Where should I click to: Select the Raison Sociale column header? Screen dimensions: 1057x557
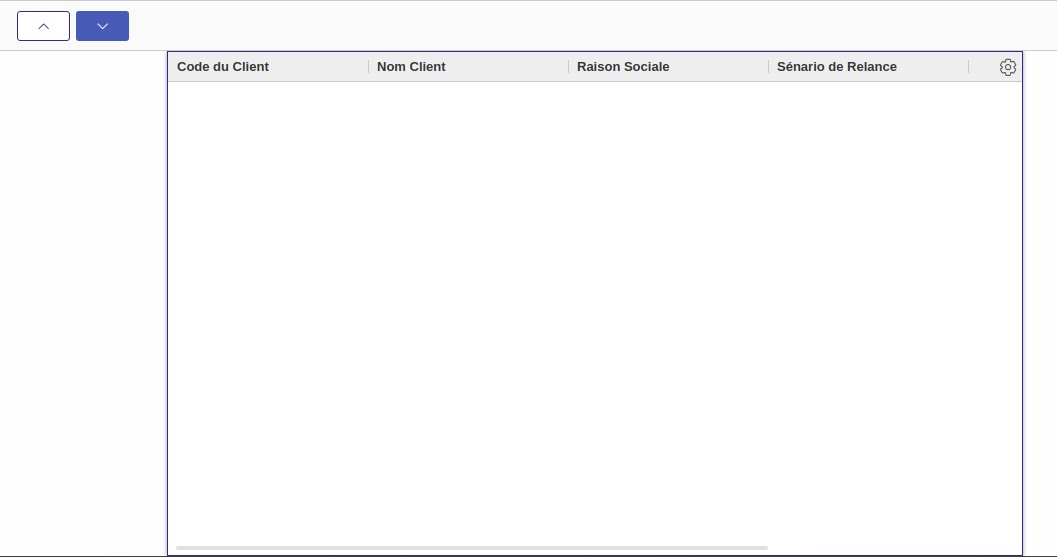coord(669,67)
